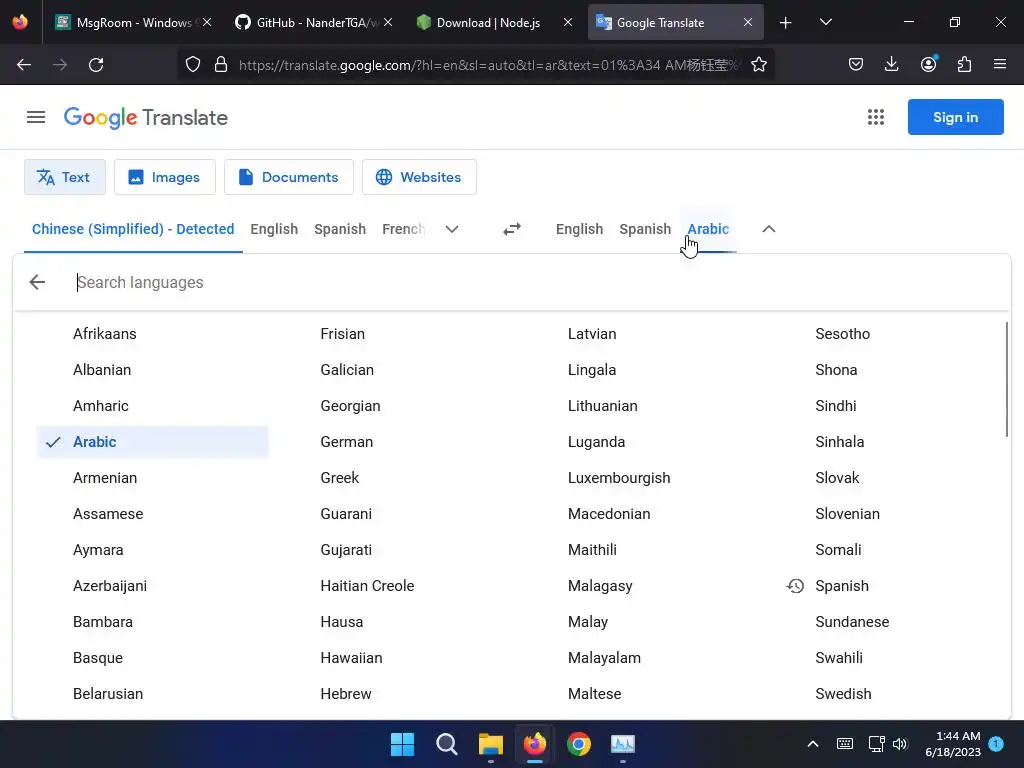Click the Sign in button
This screenshot has height=768, width=1024.
[x=955, y=118]
